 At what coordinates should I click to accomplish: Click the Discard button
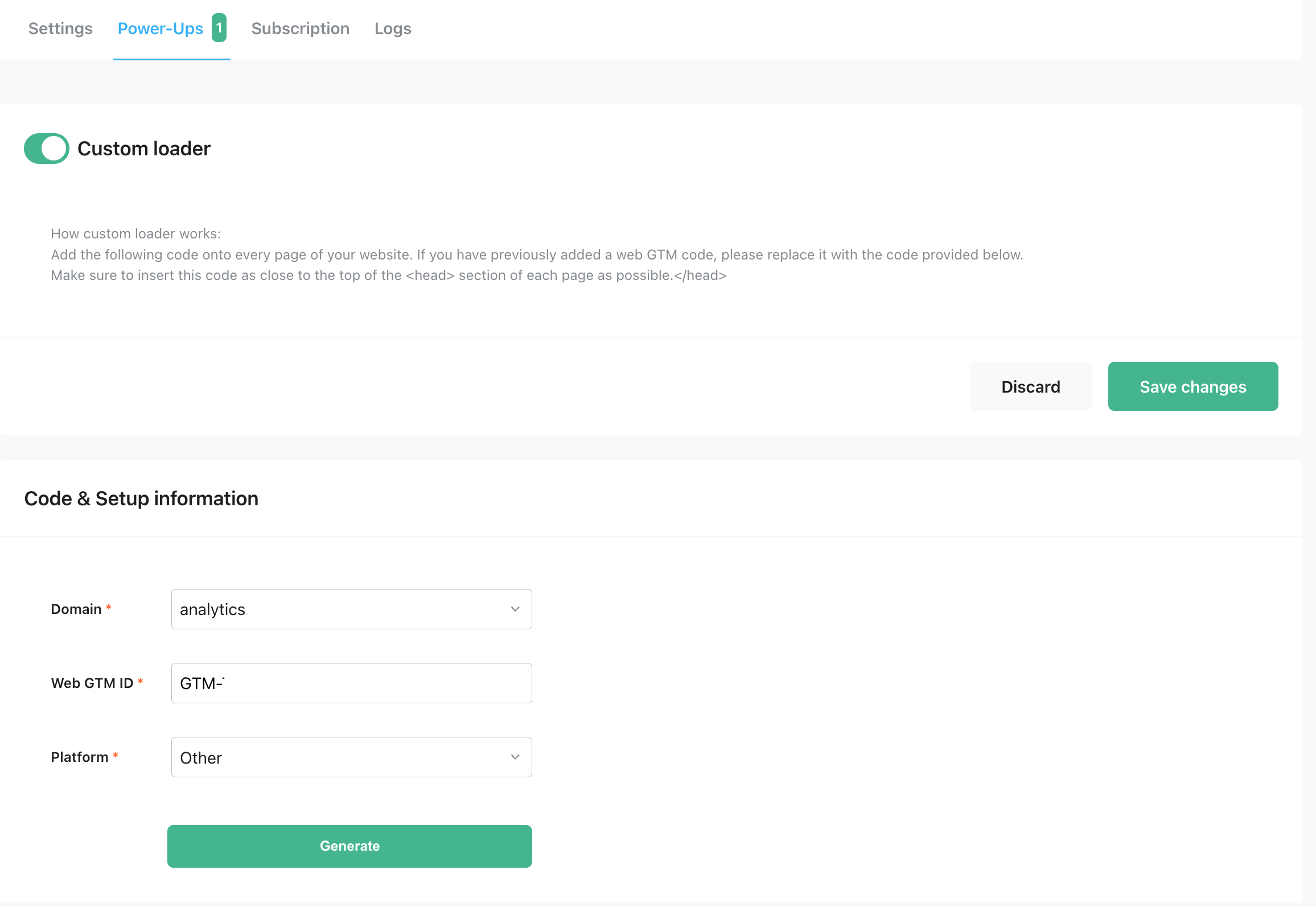click(1030, 386)
